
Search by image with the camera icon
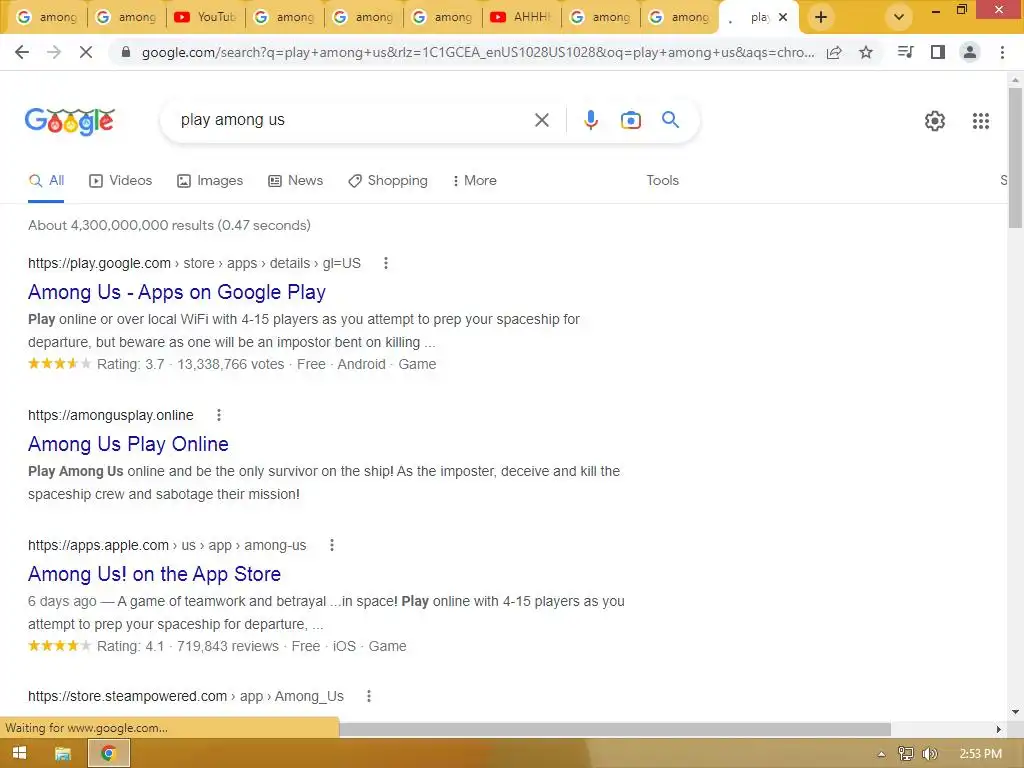coord(630,120)
